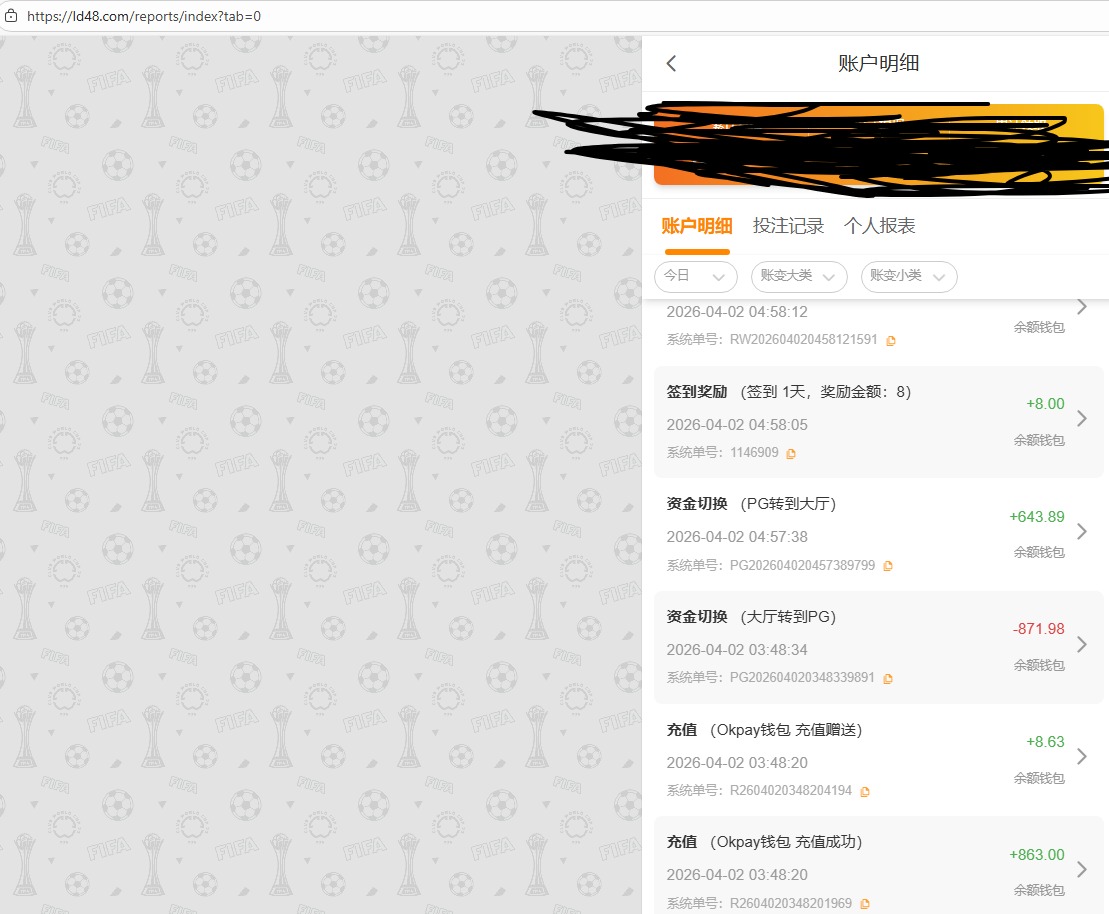Screen dimensions: 1109x914
Task: Copy system number PG202604020457389799
Action: pos(888,566)
